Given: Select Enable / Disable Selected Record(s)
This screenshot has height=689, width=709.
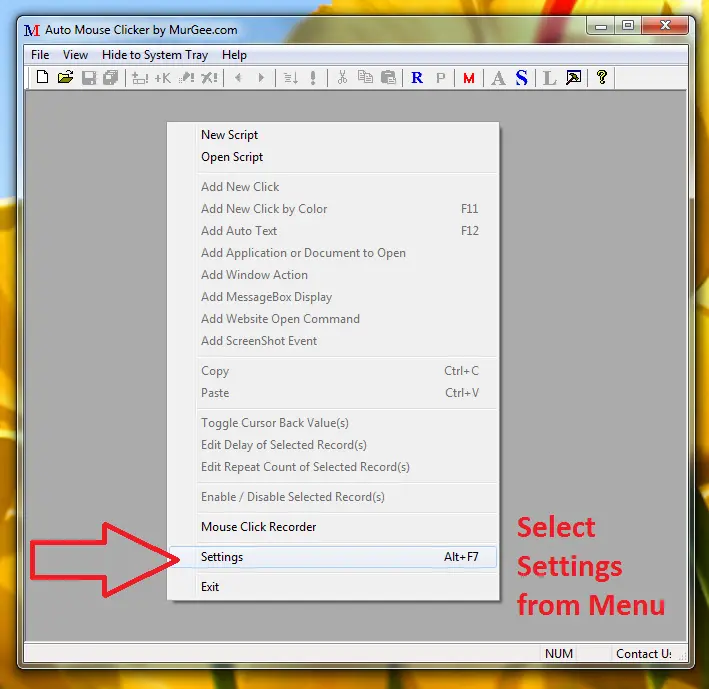Looking at the screenshot, I should point(333,497).
